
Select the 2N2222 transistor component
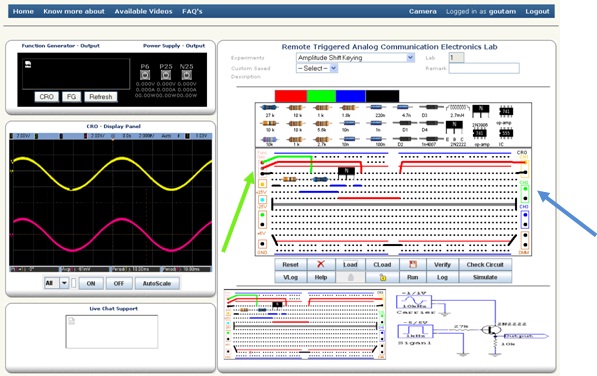point(454,126)
